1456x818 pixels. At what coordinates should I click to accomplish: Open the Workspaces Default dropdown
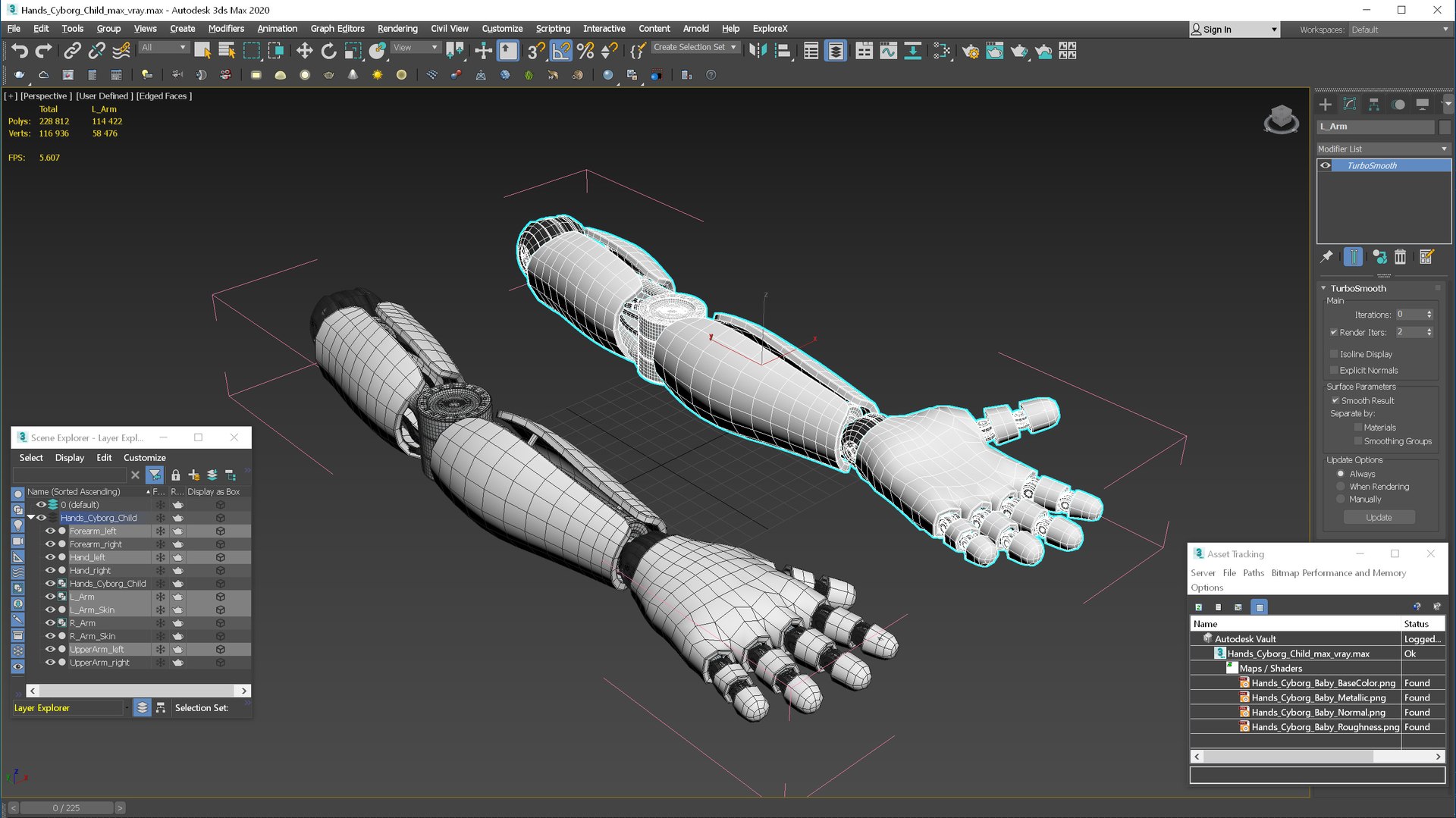tap(1399, 30)
